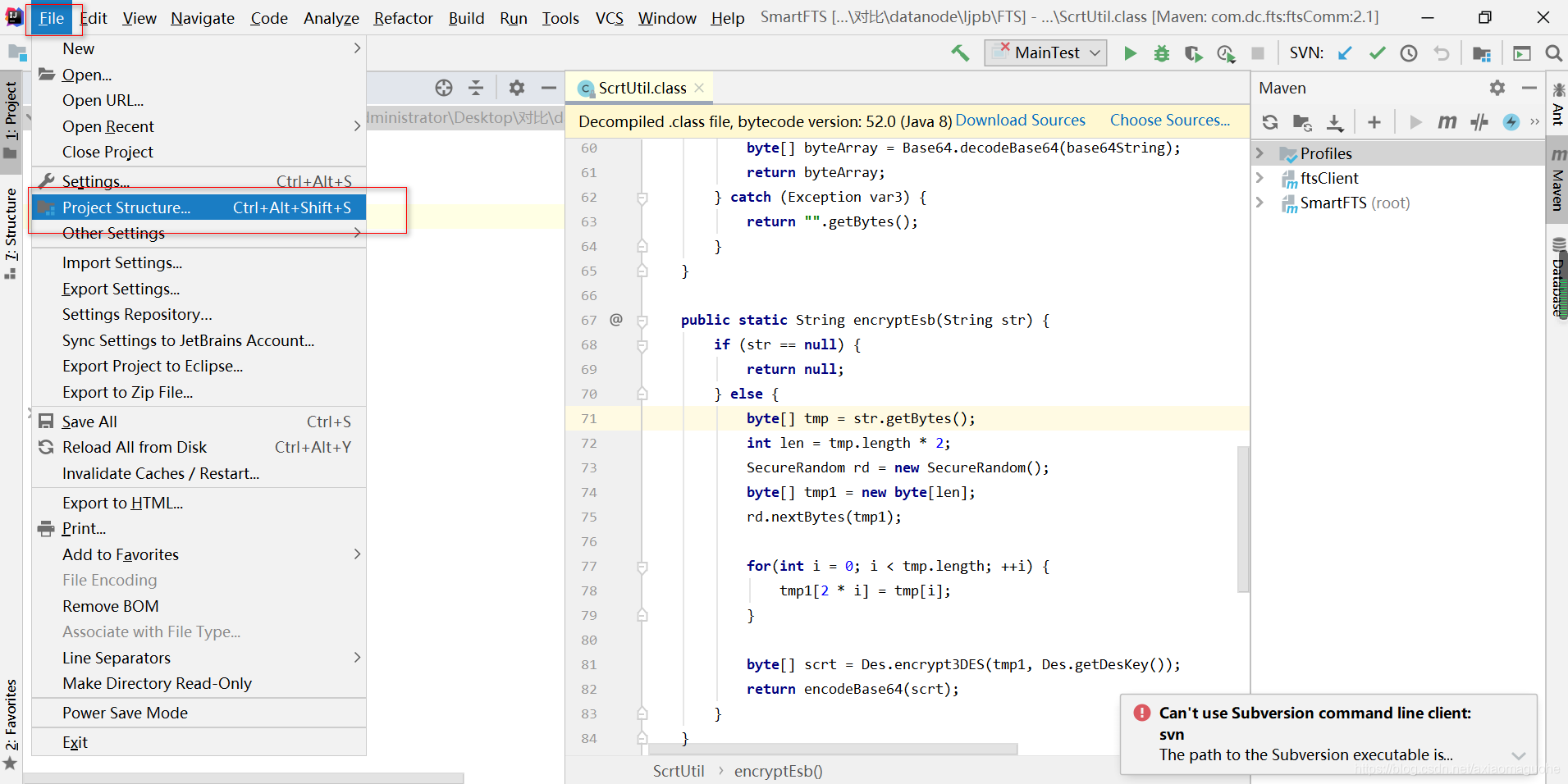The width and height of the screenshot is (1568, 784).
Task: Toggle Maven offline mode lightning icon
Action: [x=1511, y=122]
